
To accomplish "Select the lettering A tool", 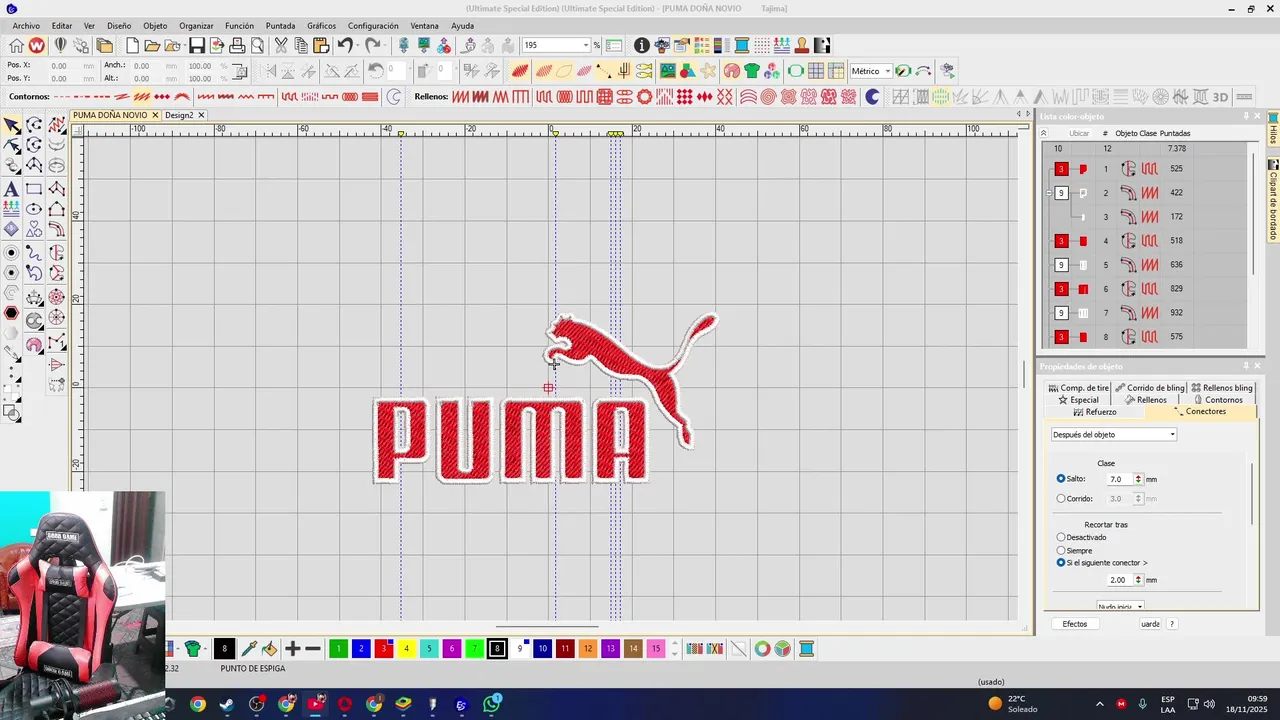I will 12,189.
